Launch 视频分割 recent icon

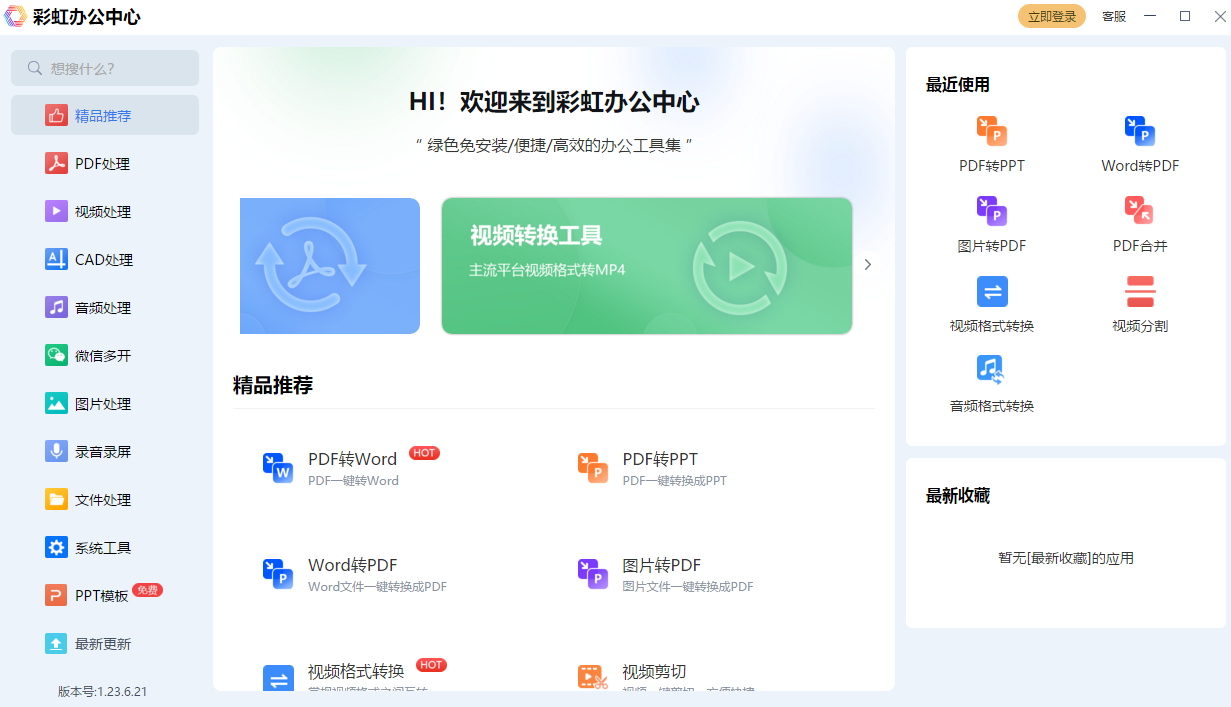pyautogui.click(x=1140, y=291)
